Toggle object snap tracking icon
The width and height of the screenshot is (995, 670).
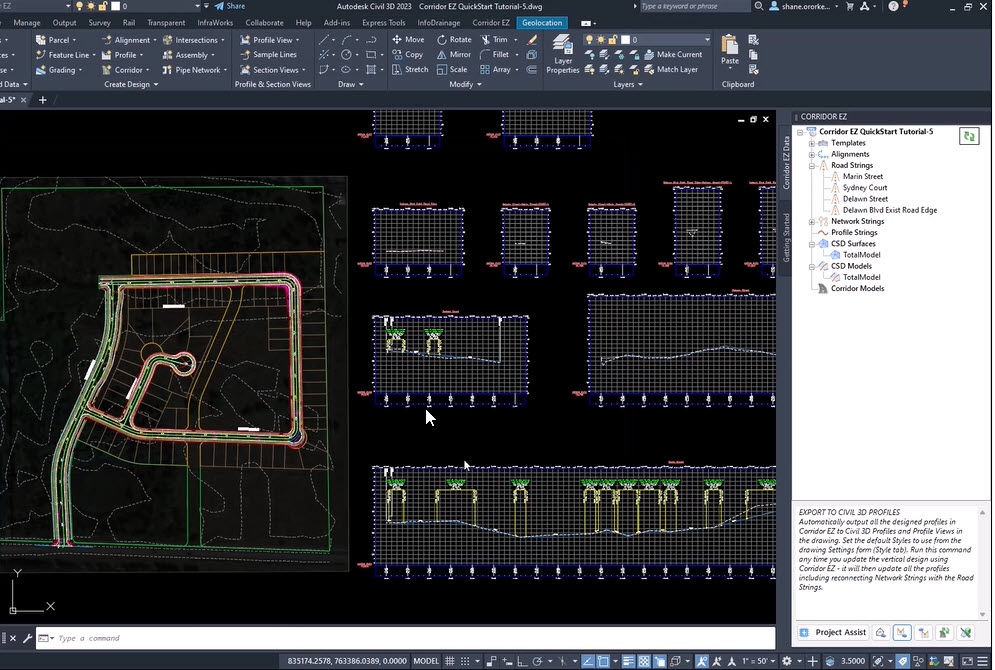[588, 661]
